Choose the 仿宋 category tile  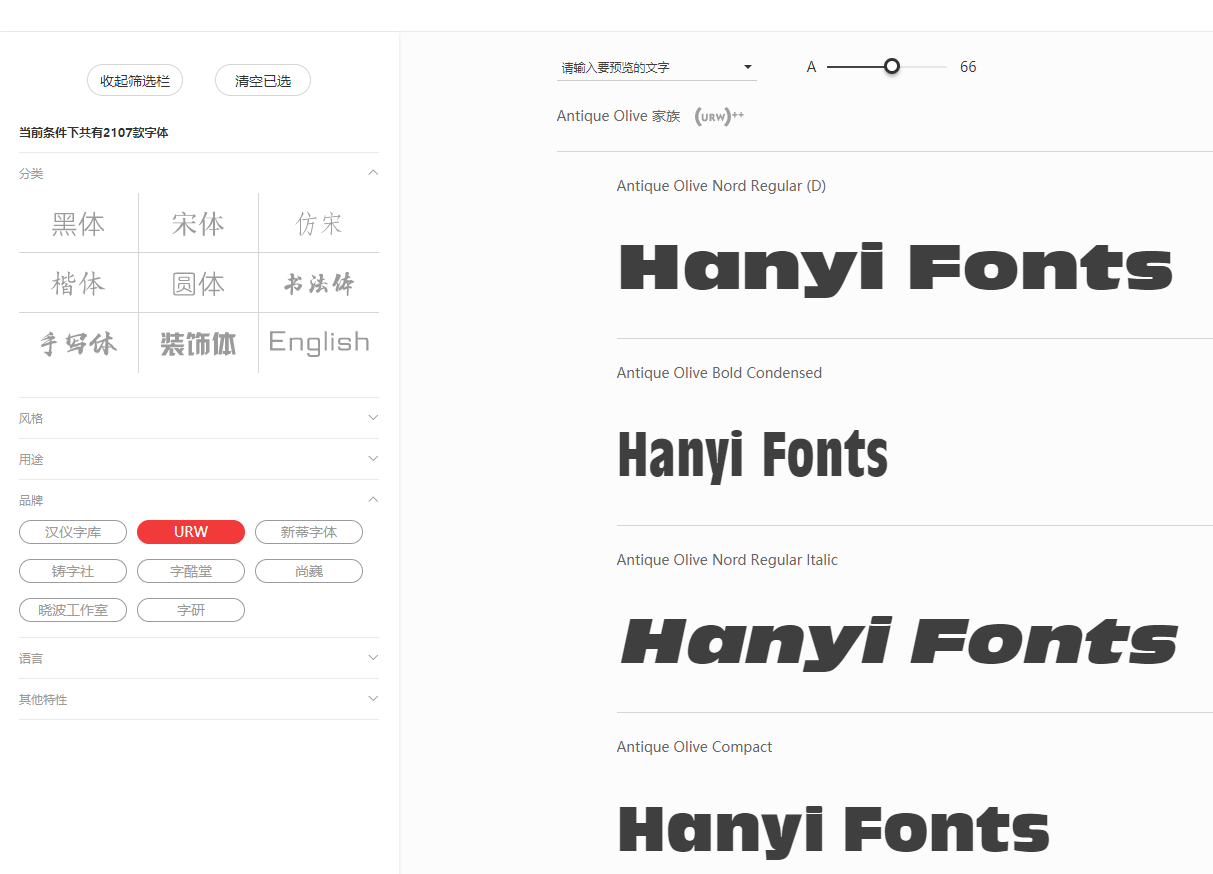[319, 223]
